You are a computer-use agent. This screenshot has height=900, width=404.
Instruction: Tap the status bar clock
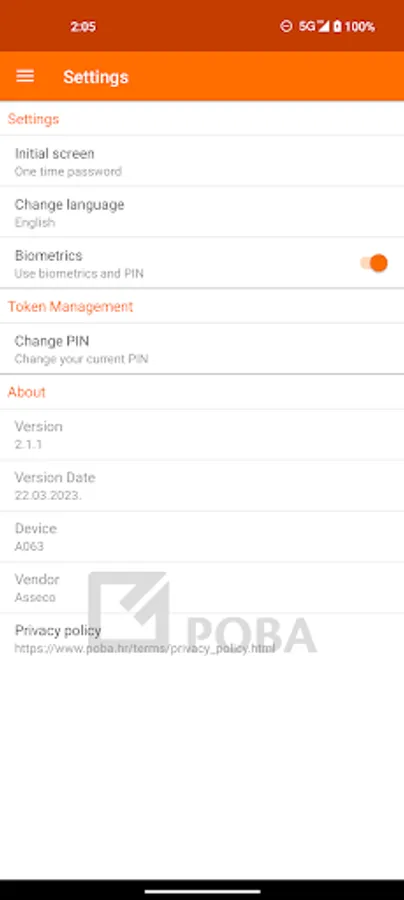tap(83, 26)
